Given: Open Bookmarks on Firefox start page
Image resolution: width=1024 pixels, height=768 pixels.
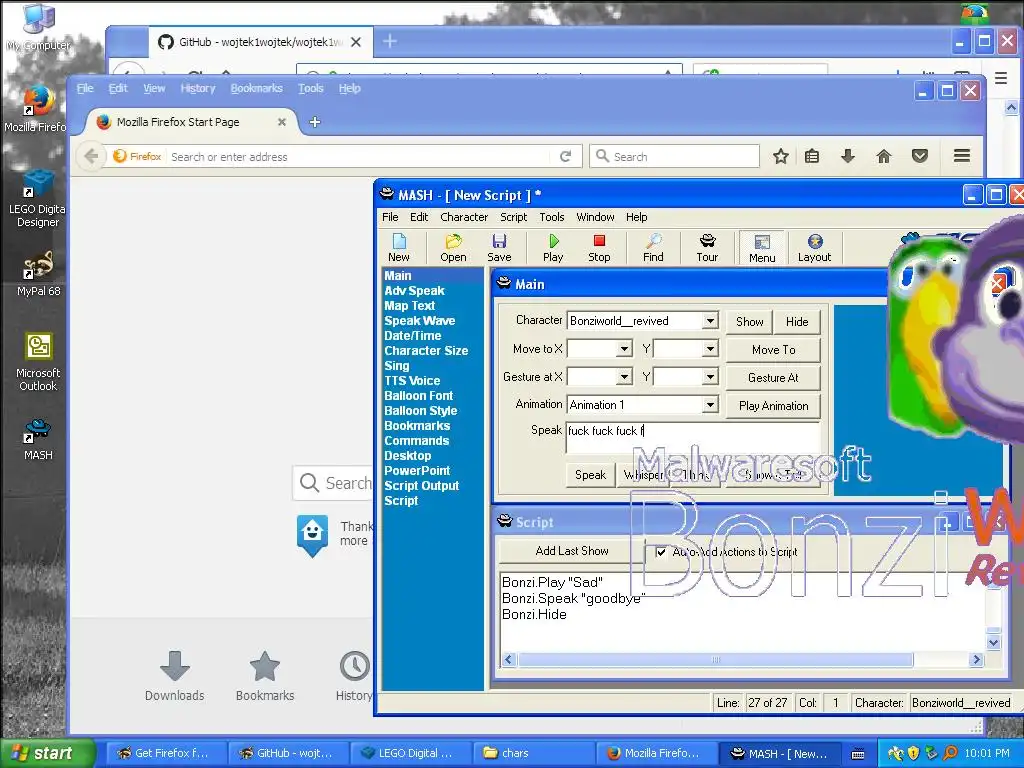Looking at the screenshot, I should [264, 677].
